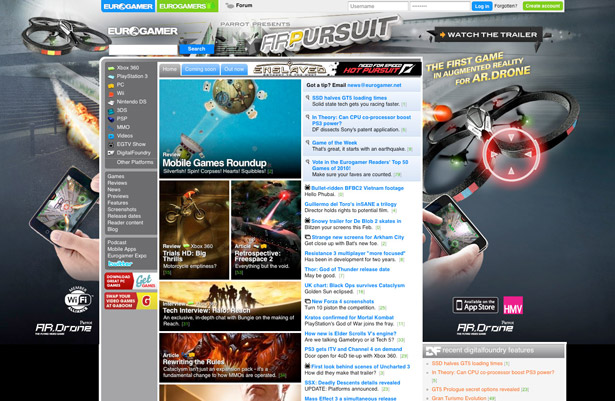
Task: Open Thor: God of Thunder release date
Action: click(347, 270)
